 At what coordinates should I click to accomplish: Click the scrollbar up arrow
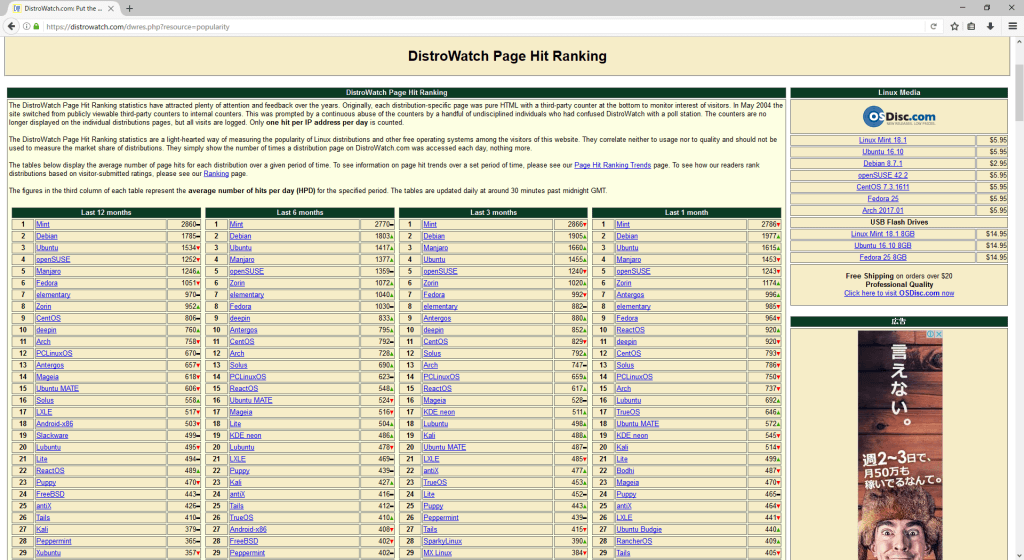tap(1019, 41)
